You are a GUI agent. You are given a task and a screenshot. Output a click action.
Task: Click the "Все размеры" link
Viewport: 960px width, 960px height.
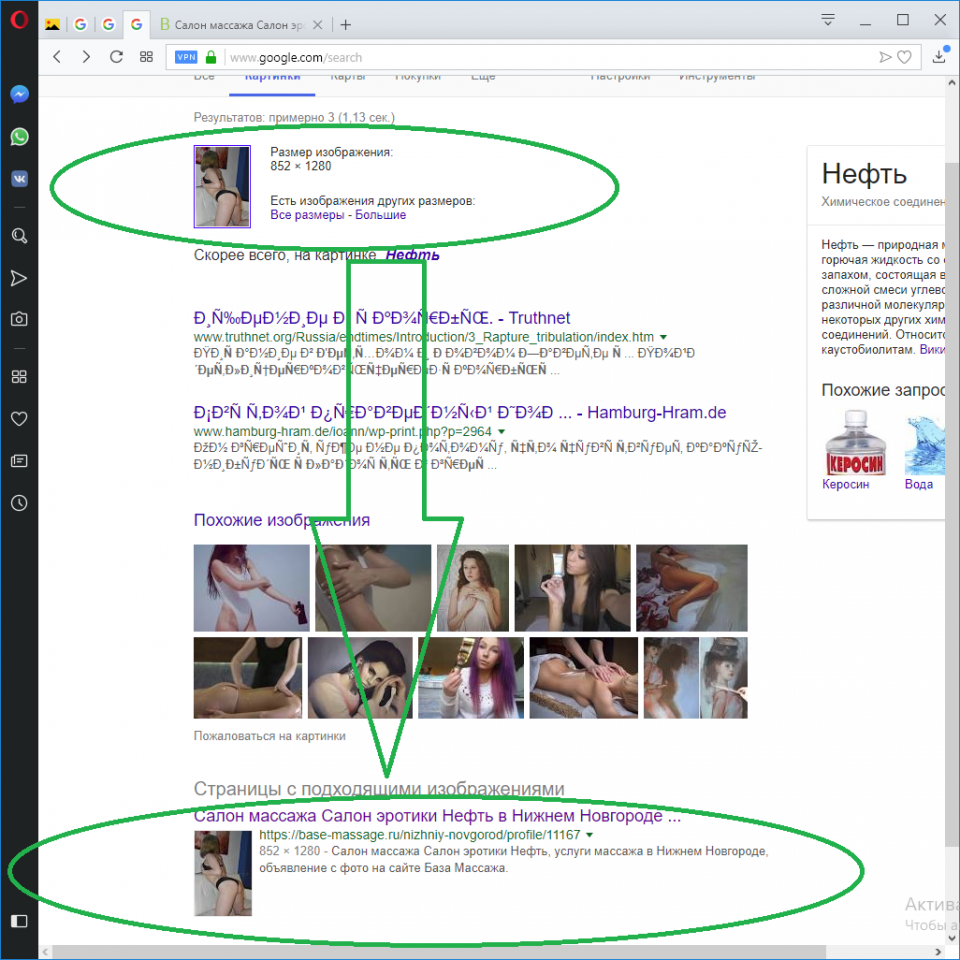(x=307, y=215)
